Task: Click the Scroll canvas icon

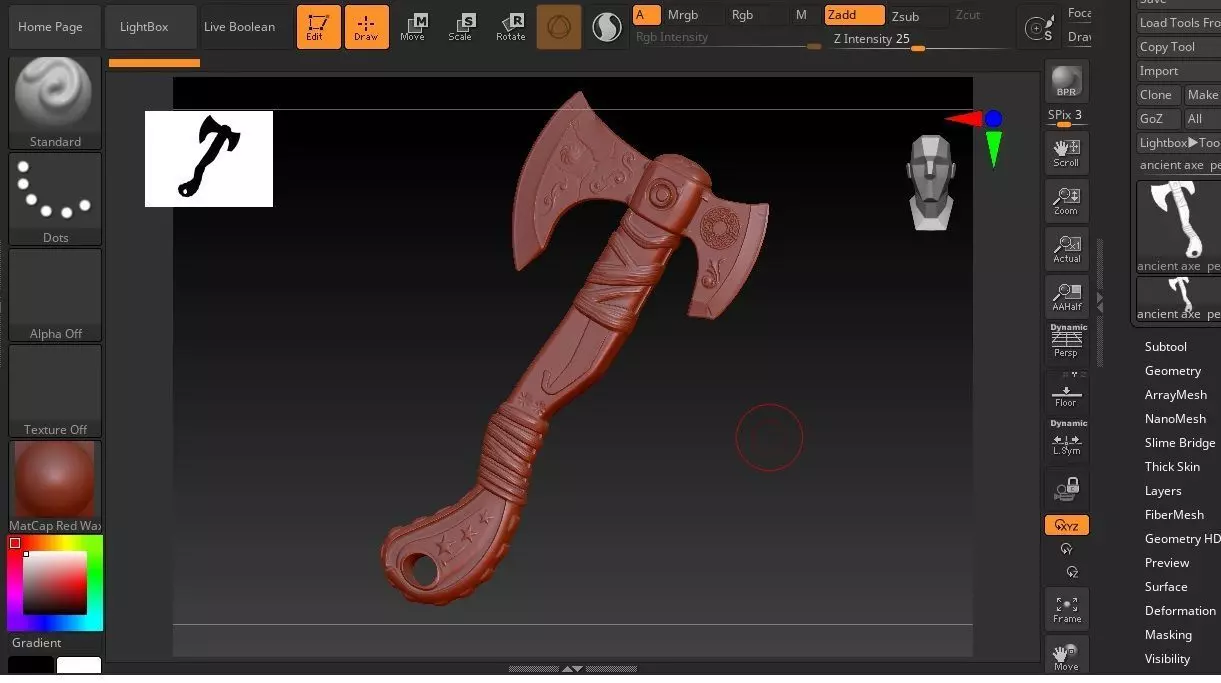Action: point(1066,152)
